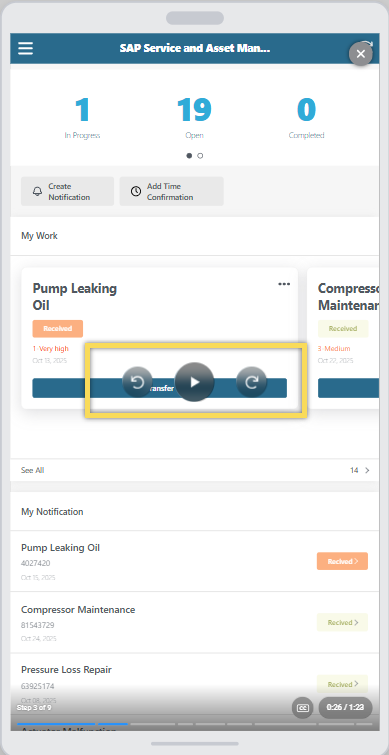Toggle closed captions CC button
Image resolution: width=389 pixels, height=755 pixels.
(x=303, y=708)
